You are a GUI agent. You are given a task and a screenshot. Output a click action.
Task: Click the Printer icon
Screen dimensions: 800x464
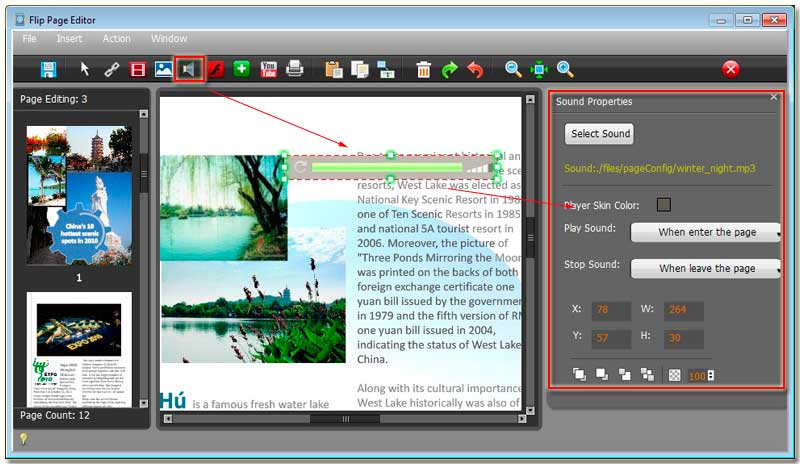(294, 68)
